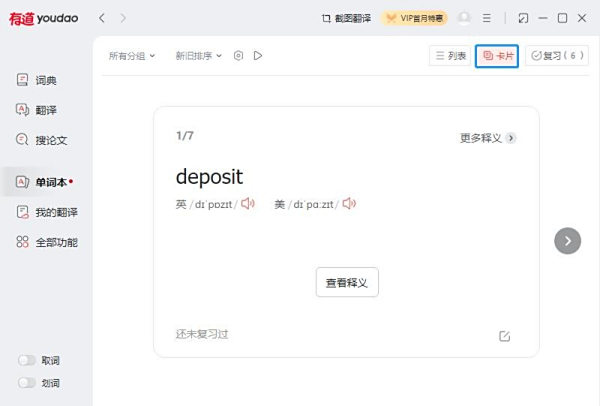The width and height of the screenshot is (600, 406).
Task: Open the hamburger main menu
Action: pos(487,18)
